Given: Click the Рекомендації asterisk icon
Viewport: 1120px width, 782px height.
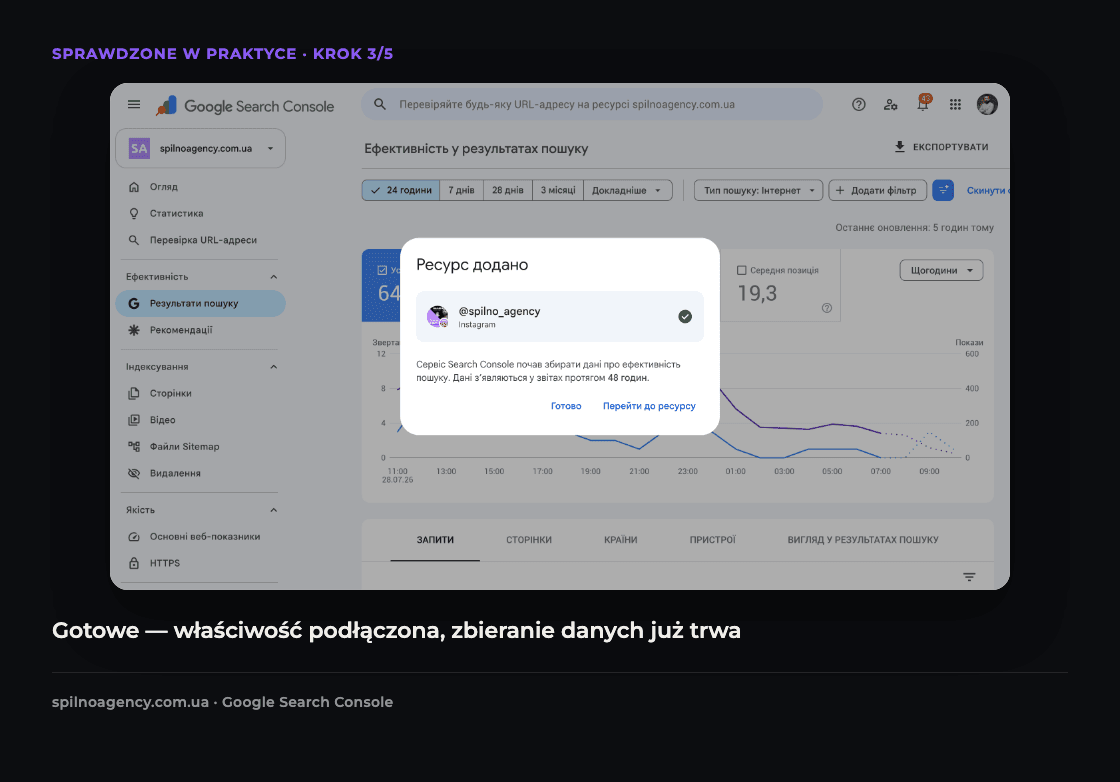Looking at the screenshot, I should coord(134,330).
